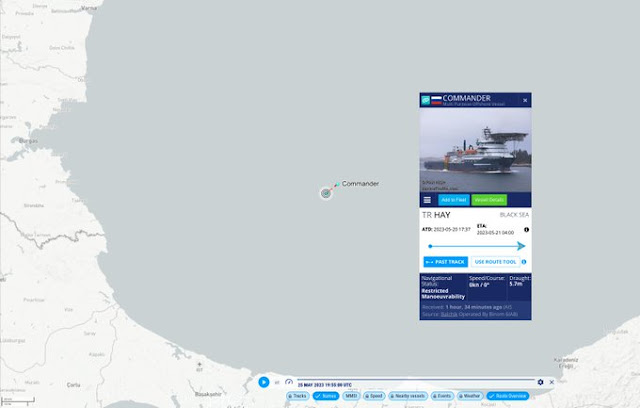Play the vessel track animation

coord(264,382)
